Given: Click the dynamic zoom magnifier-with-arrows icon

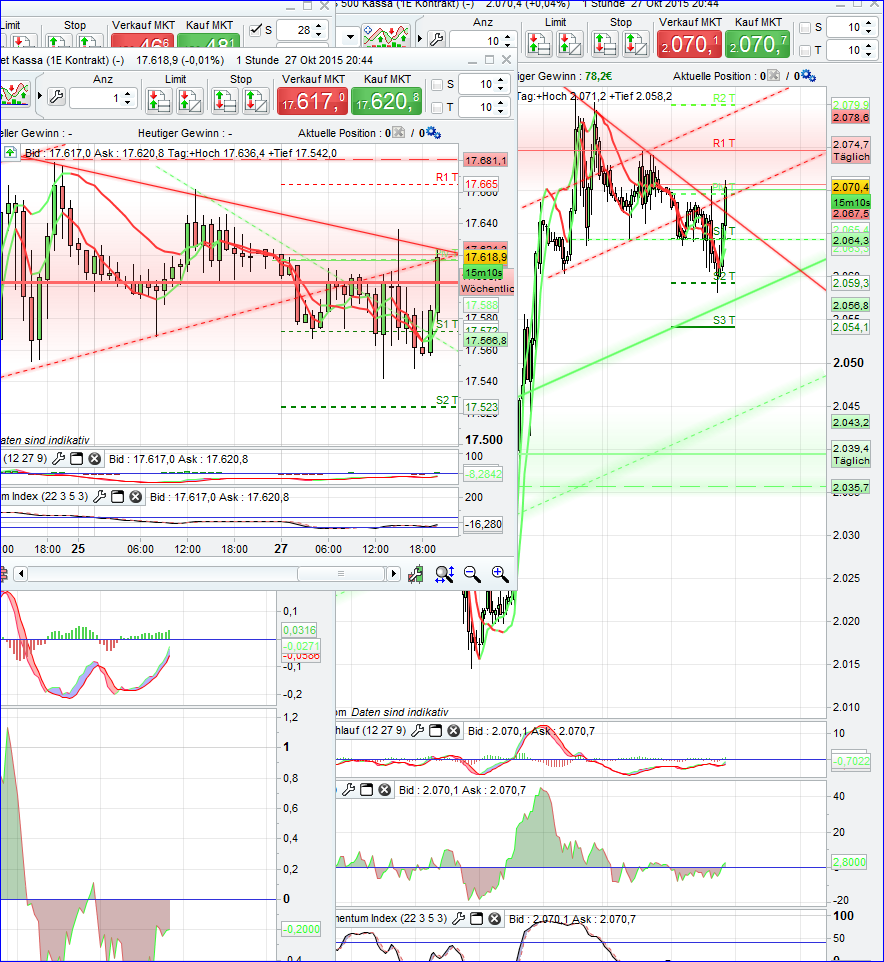Looking at the screenshot, I should click(442, 574).
